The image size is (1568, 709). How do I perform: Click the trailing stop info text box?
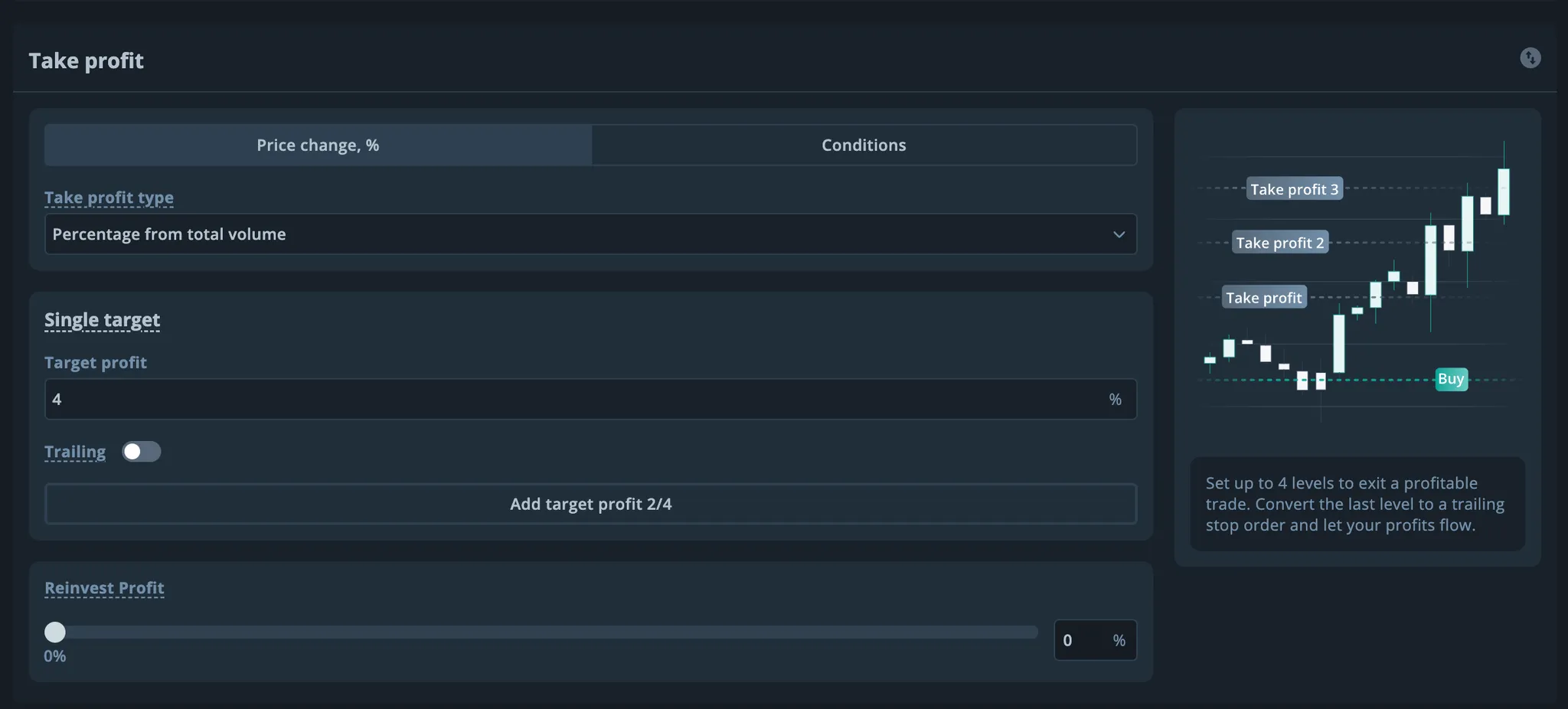pyautogui.click(x=1357, y=504)
